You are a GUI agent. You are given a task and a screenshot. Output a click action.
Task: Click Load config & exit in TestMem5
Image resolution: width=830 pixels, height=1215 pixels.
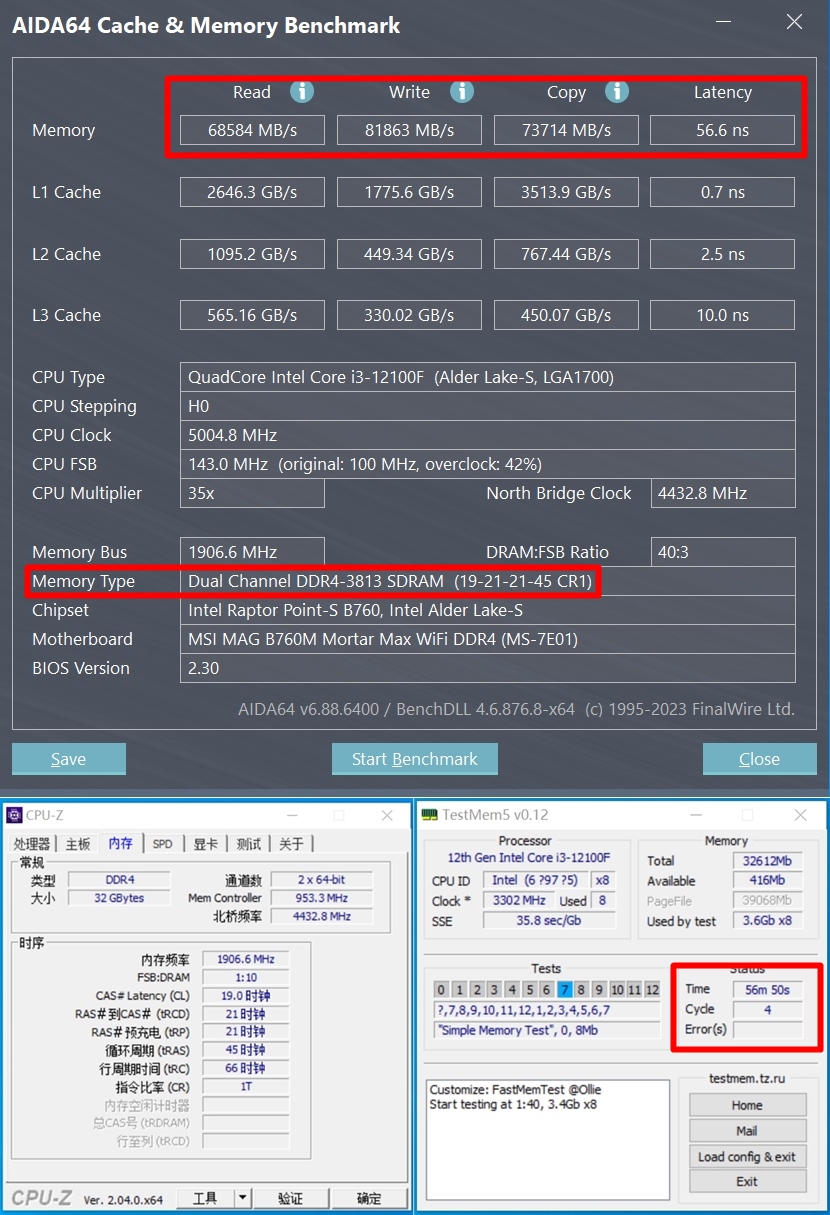(x=747, y=1157)
